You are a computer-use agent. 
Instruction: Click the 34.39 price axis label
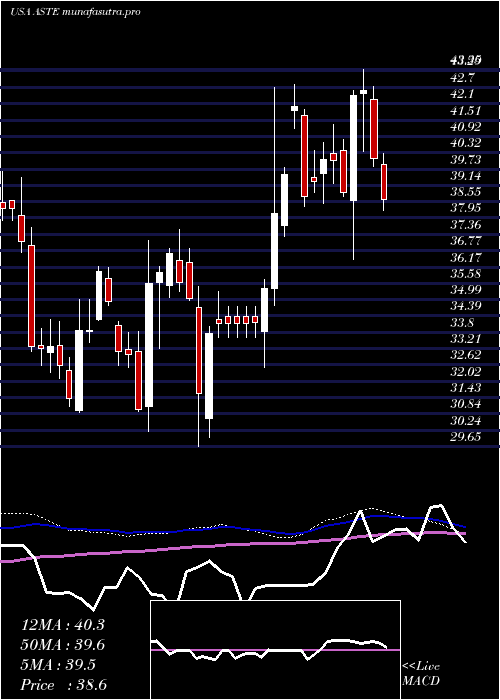464,306
